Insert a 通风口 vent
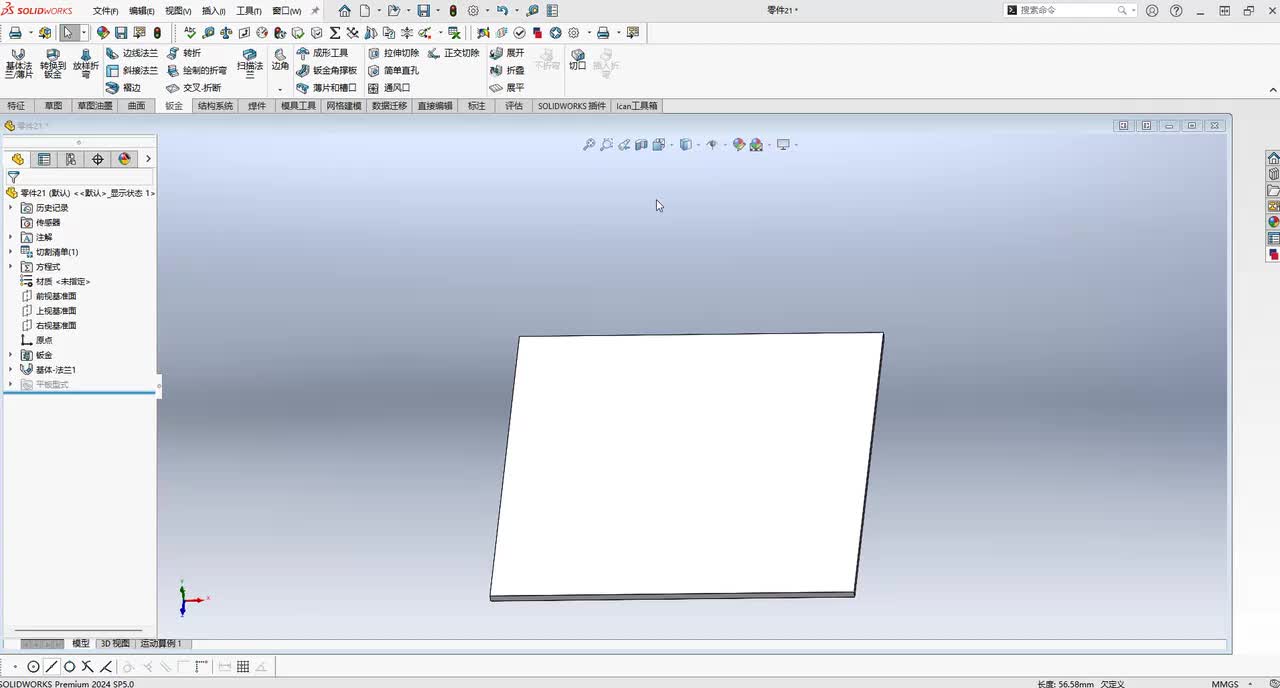Screen dimensions: 1280x688 389,88
